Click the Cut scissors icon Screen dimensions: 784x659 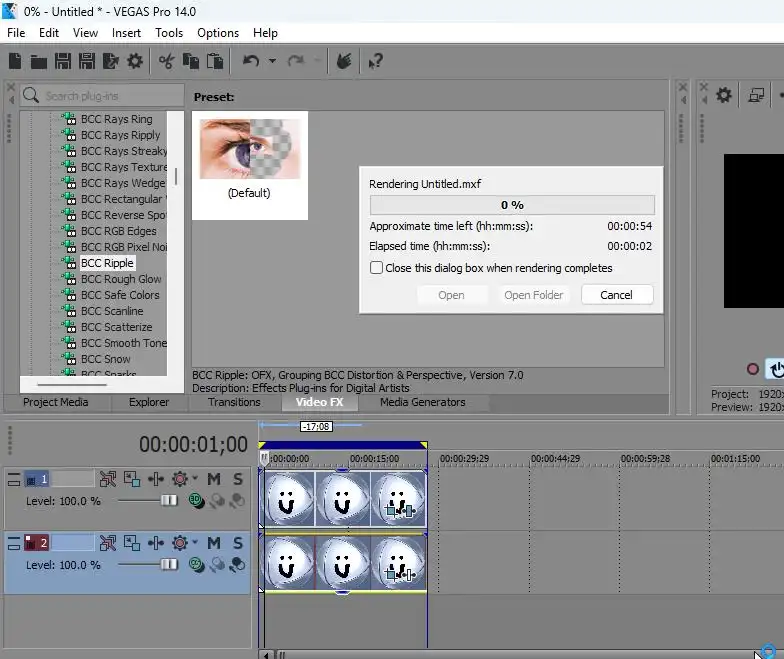(166, 62)
